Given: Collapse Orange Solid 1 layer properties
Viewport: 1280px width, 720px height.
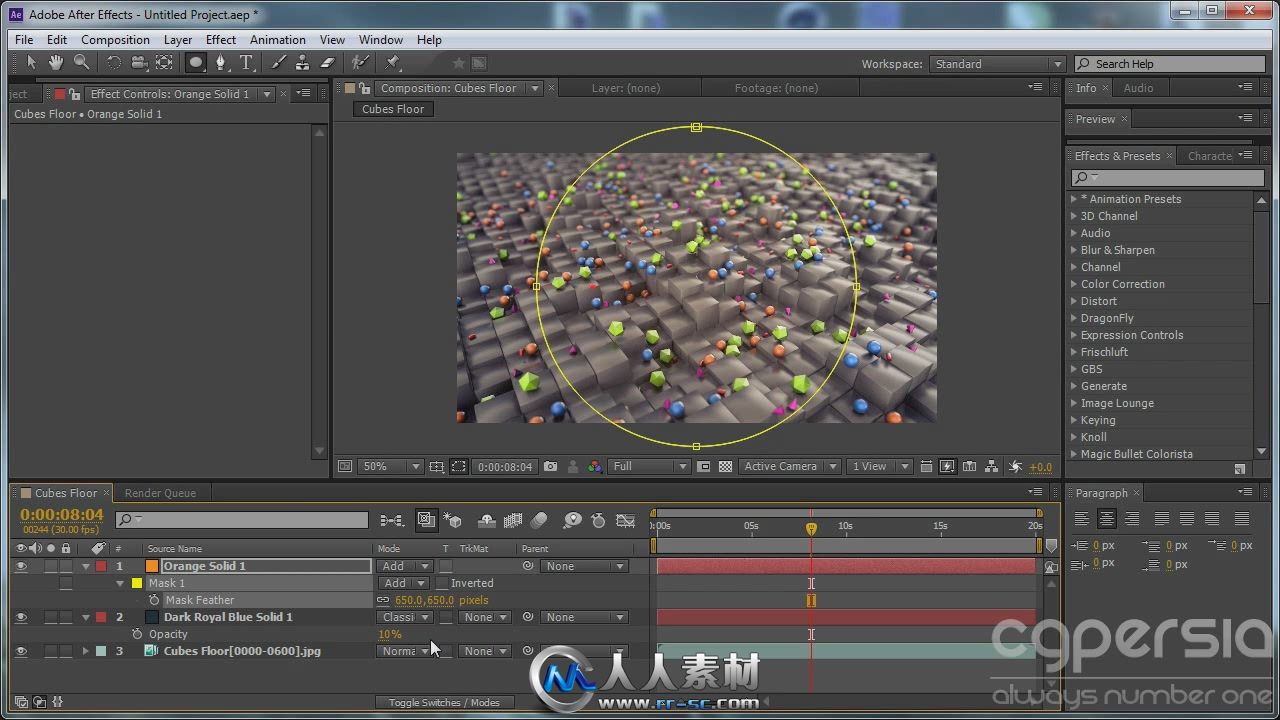Looking at the screenshot, I should (x=85, y=566).
